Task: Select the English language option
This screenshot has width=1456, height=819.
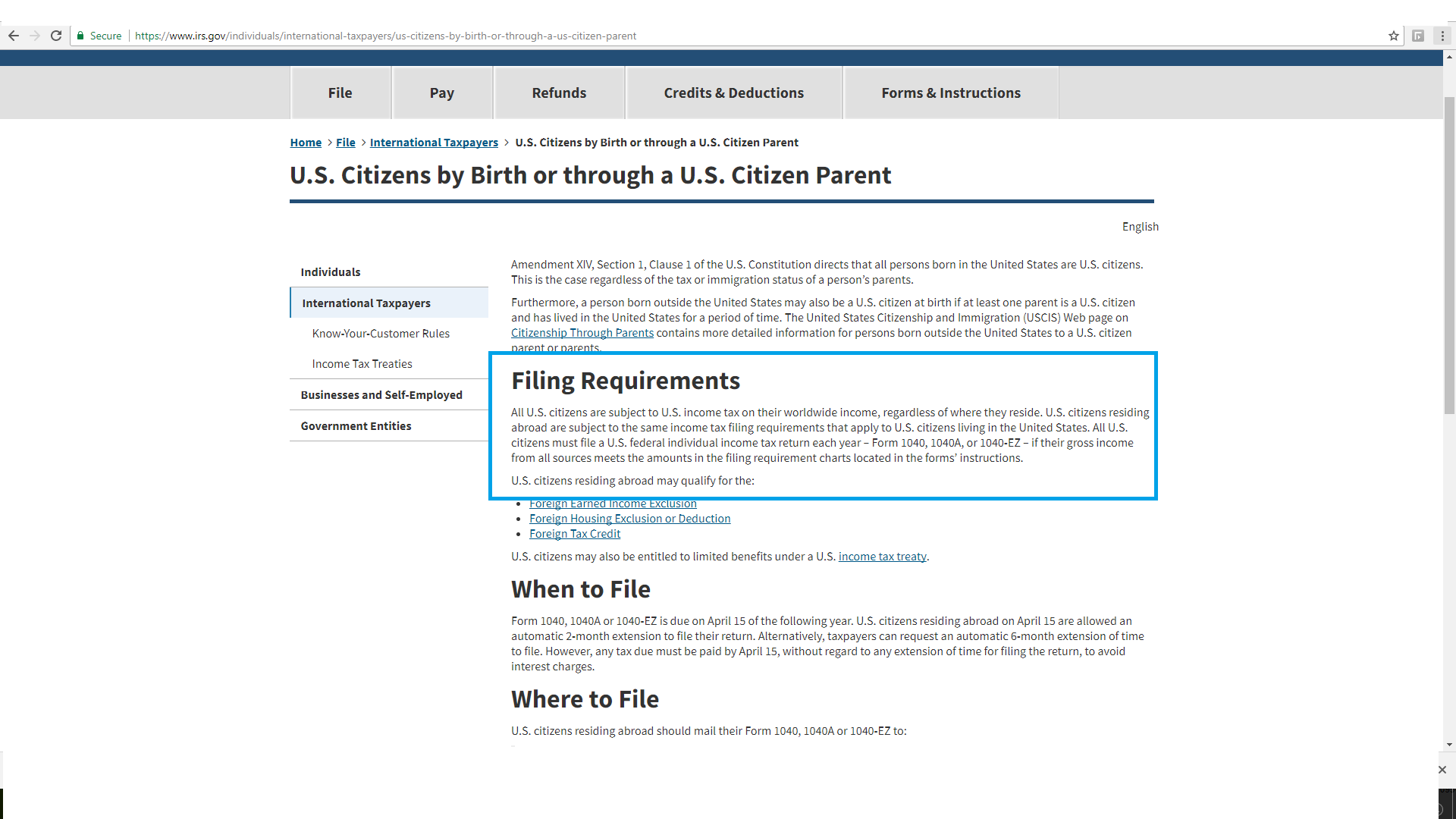Action: (x=1140, y=227)
